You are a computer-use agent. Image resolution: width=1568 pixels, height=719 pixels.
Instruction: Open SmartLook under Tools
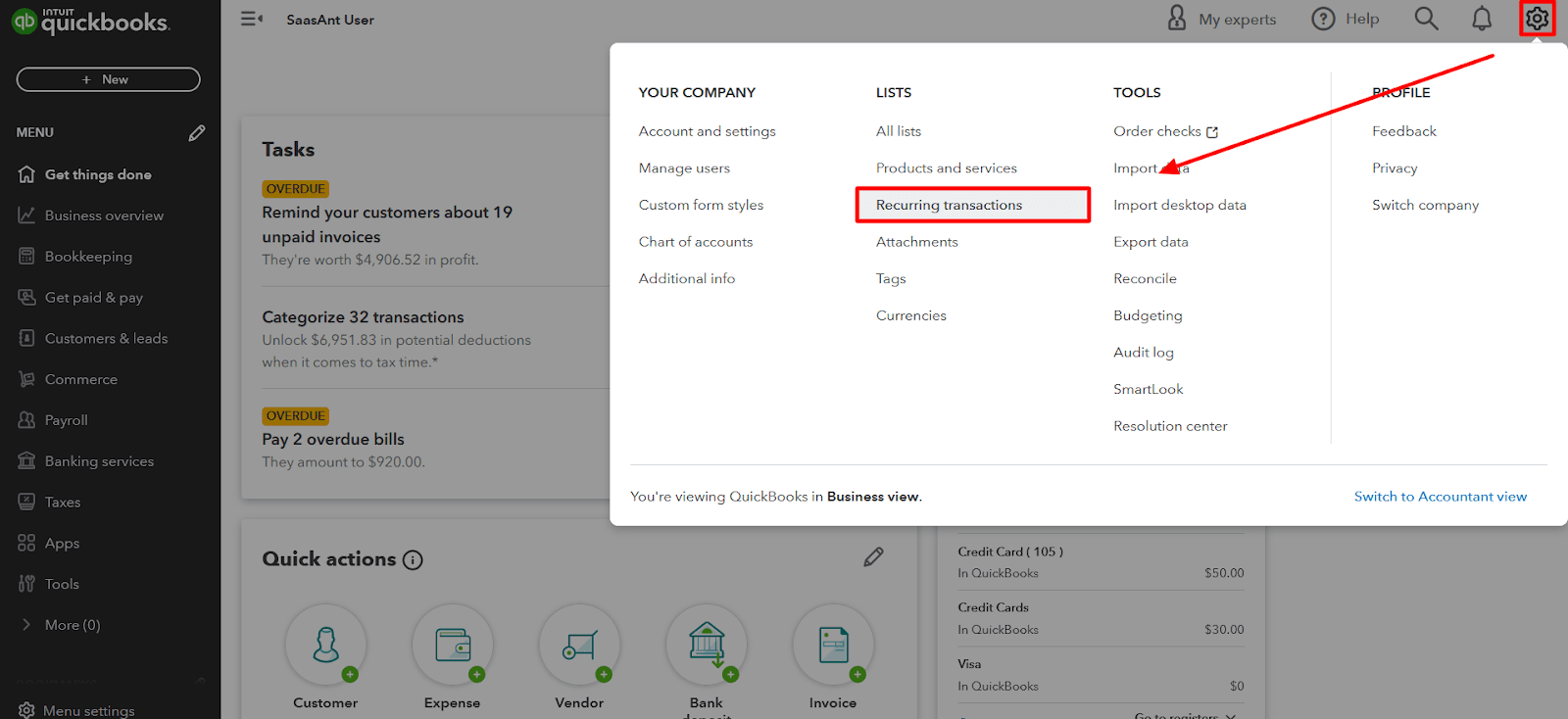click(1149, 389)
